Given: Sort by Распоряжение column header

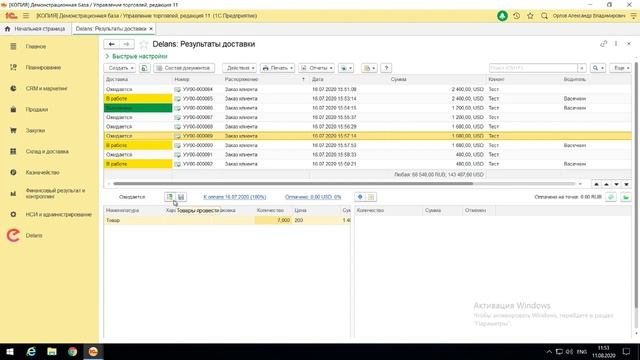Looking at the screenshot, I should 266,80.
